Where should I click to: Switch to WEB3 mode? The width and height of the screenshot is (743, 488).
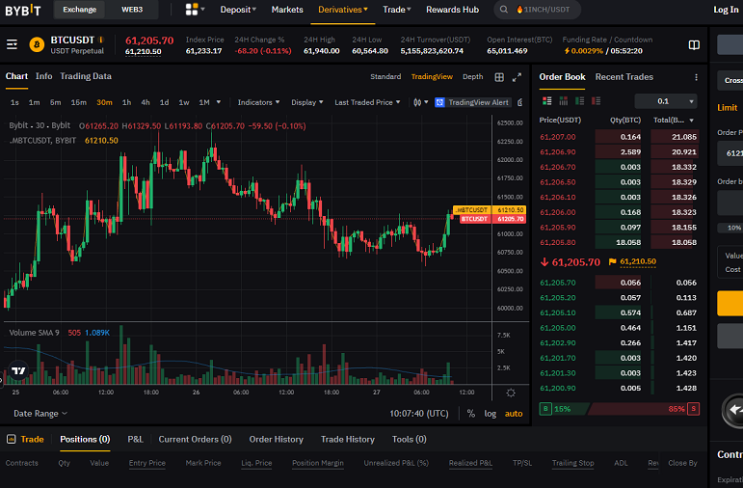132,9
